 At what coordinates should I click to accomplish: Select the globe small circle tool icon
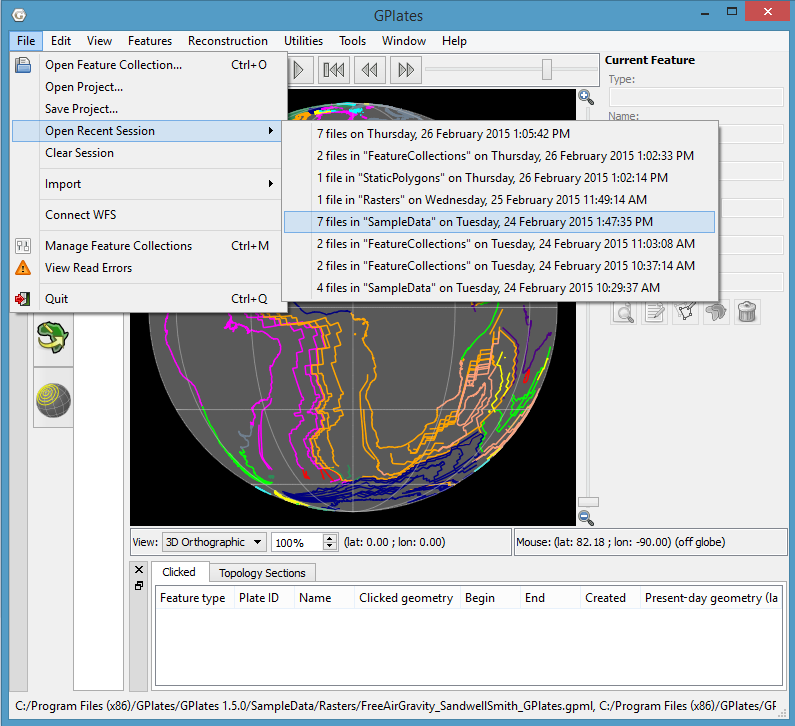point(53,400)
